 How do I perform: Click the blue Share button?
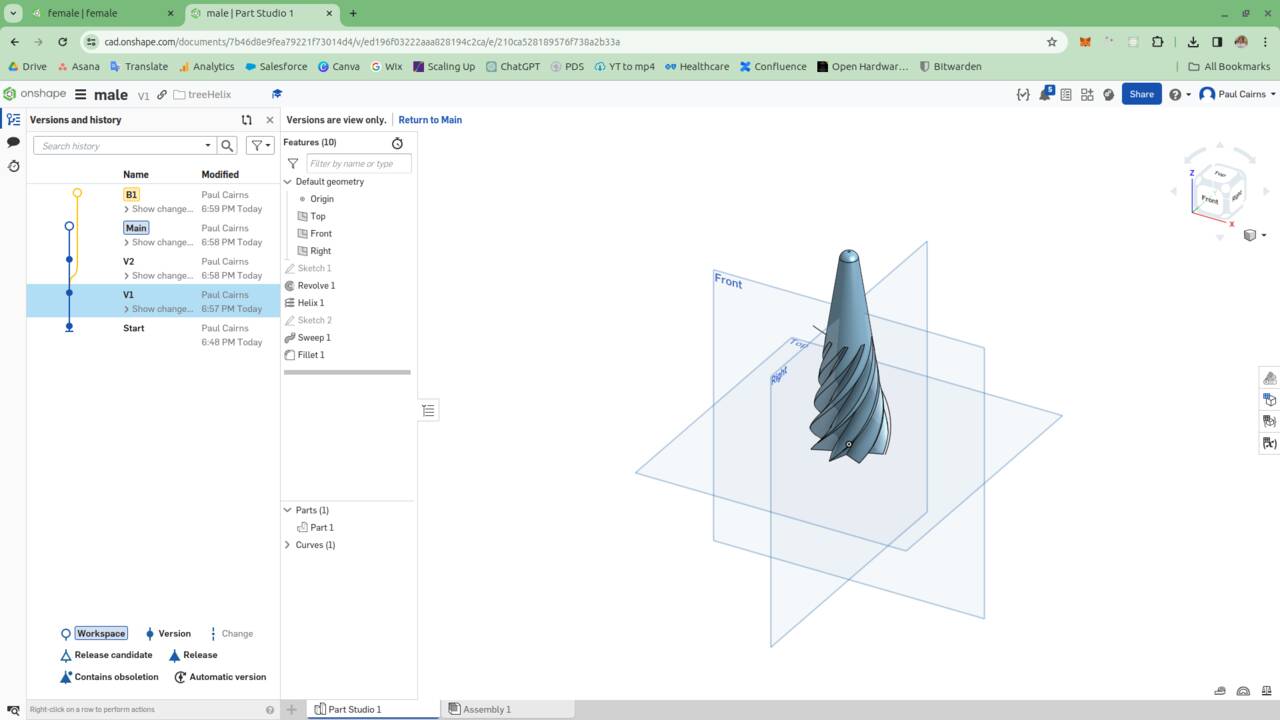click(1141, 94)
